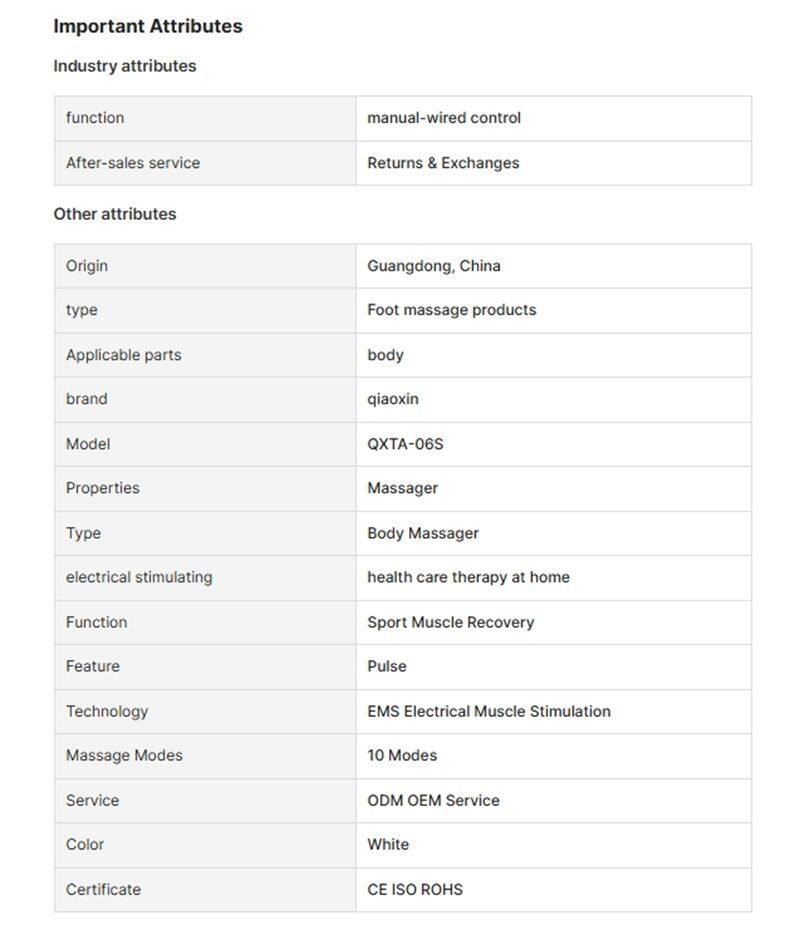Click the Other attributes subheading
Screen dimensions: 800x930
click(x=115, y=214)
